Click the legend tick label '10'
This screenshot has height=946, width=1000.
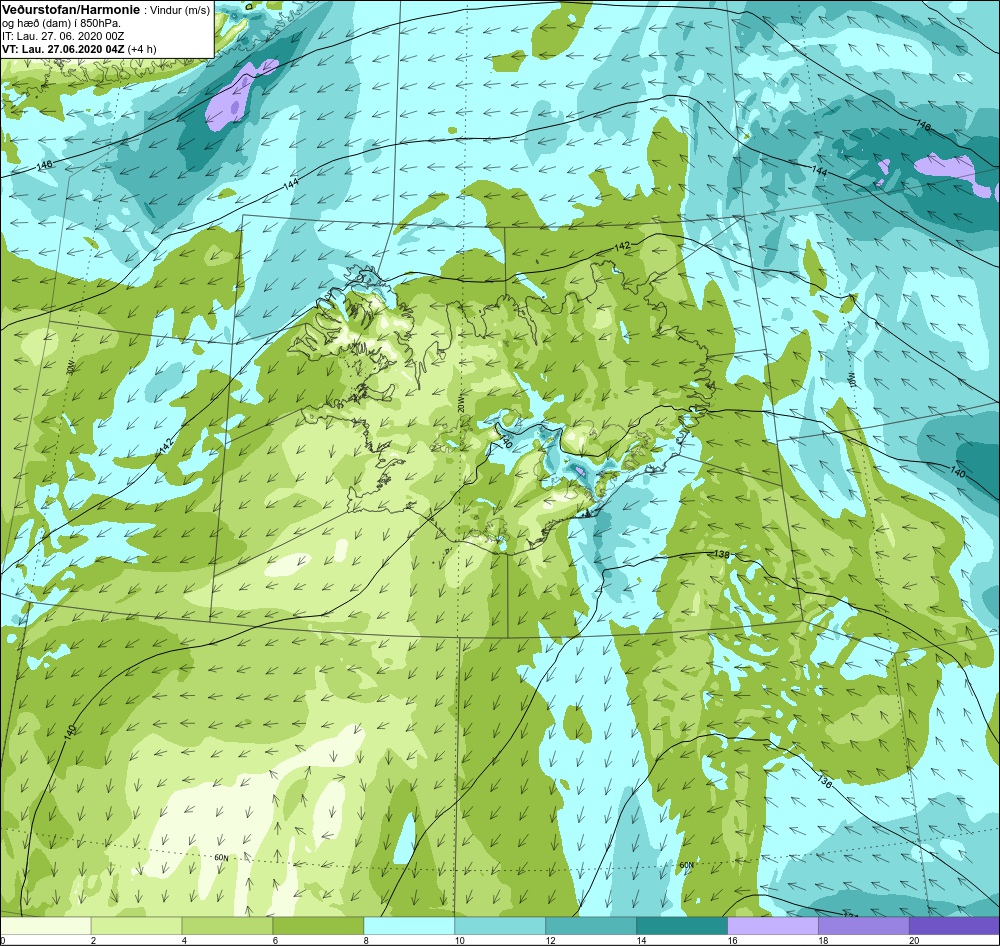pyautogui.click(x=459, y=940)
